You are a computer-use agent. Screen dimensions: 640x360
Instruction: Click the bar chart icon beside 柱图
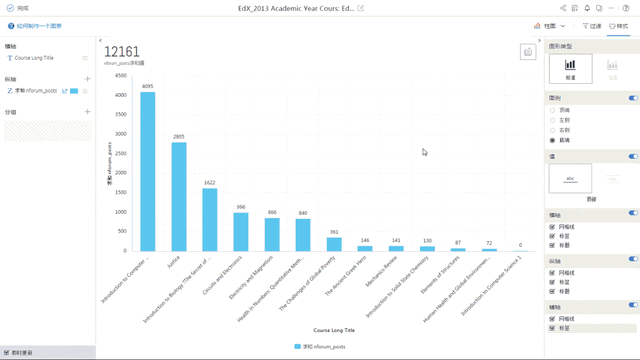[x=537, y=26]
